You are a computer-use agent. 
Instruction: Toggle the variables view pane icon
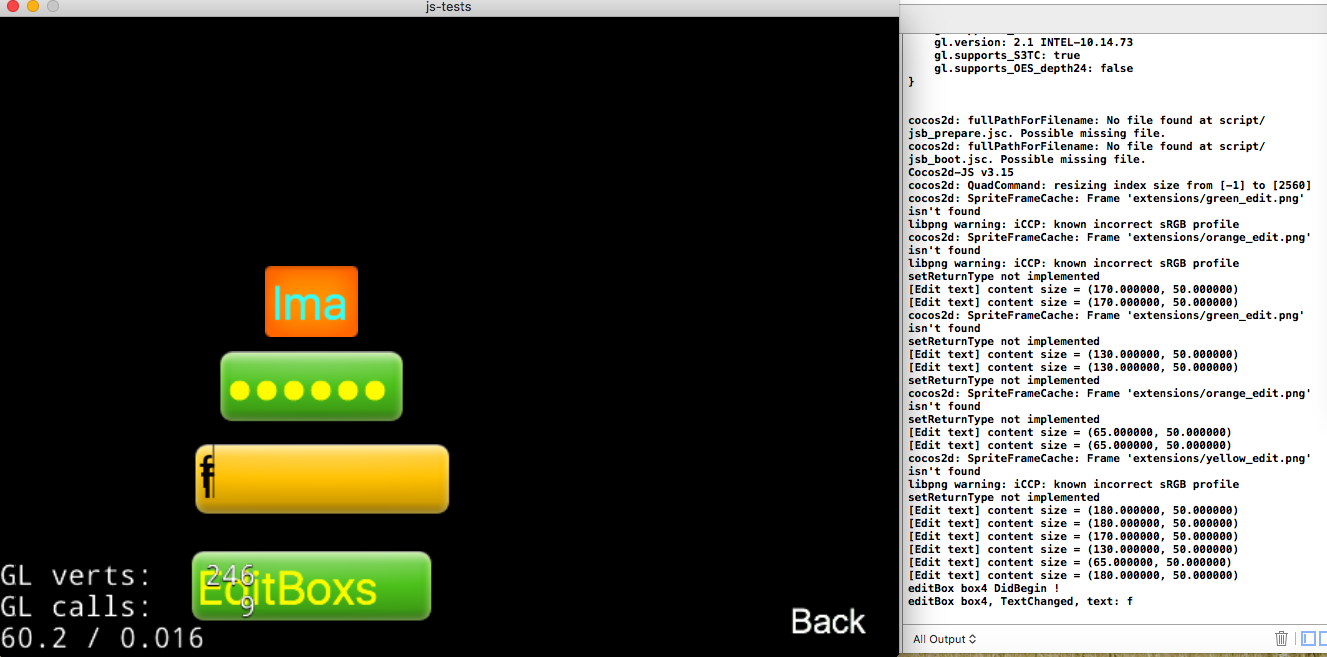coord(1308,638)
